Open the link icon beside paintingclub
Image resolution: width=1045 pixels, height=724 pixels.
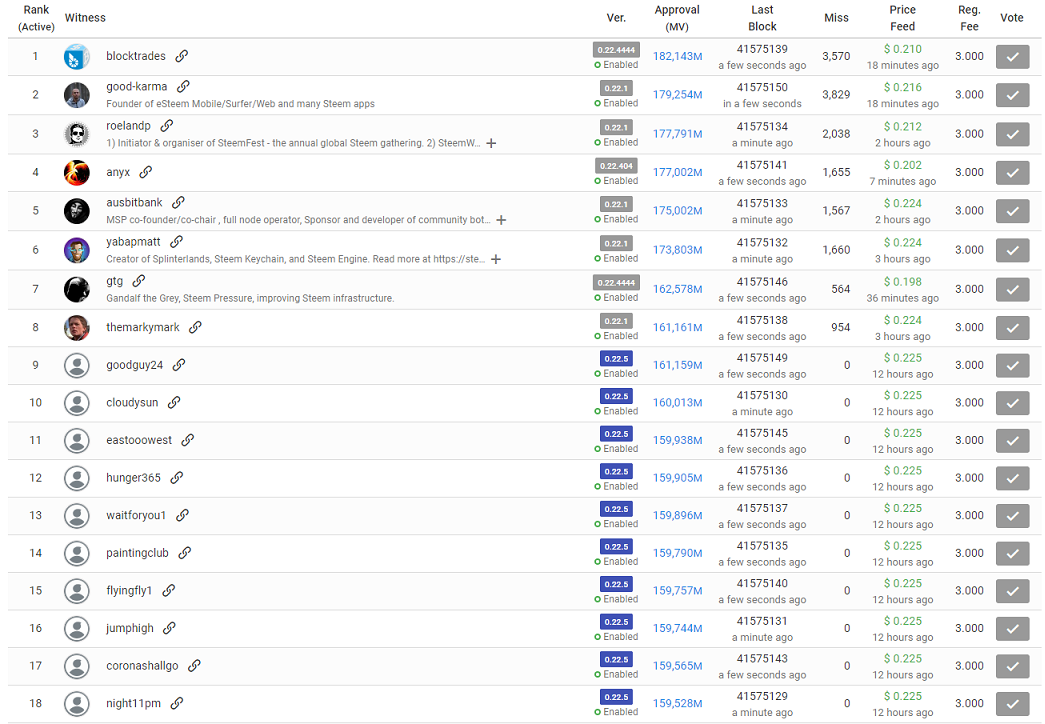tap(185, 553)
